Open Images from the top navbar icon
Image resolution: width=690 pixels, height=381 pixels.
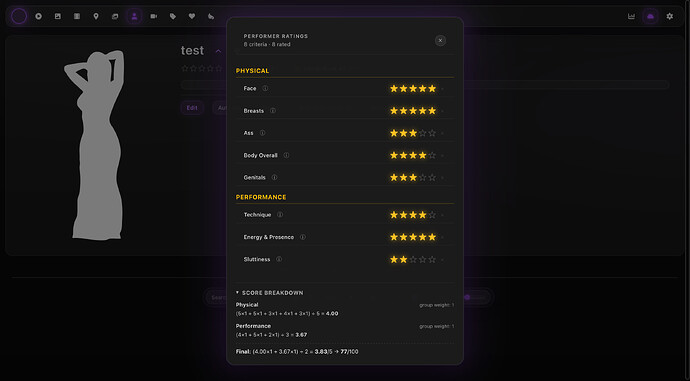click(58, 16)
